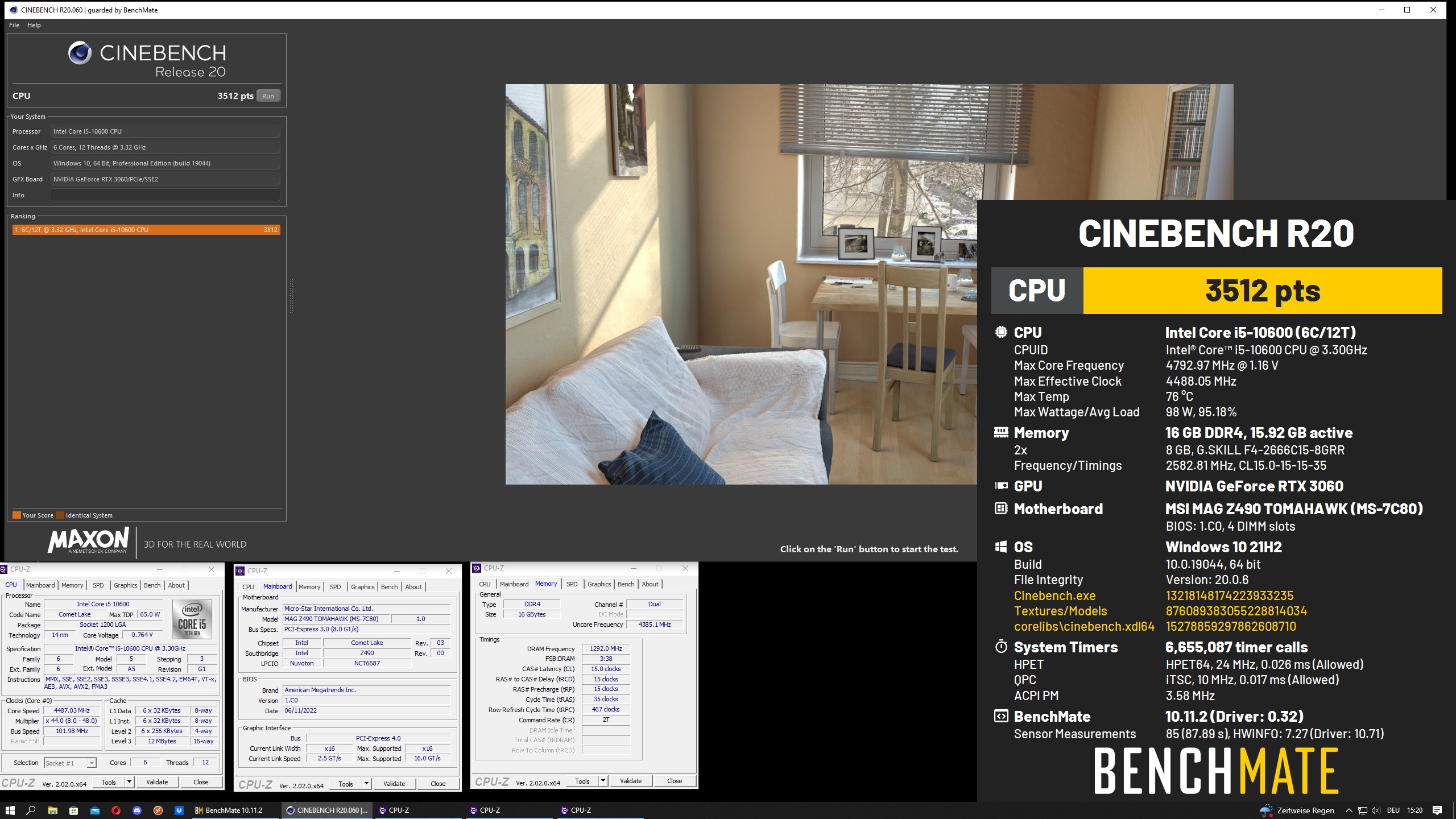Open the Selection Socket #1 combo box
The image size is (1456, 819).
click(x=70, y=763)
